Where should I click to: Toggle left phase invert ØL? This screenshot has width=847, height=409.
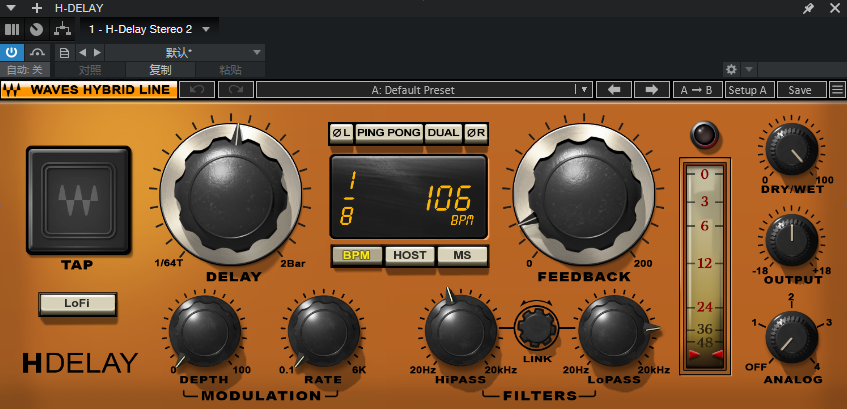tap(341, 133)
